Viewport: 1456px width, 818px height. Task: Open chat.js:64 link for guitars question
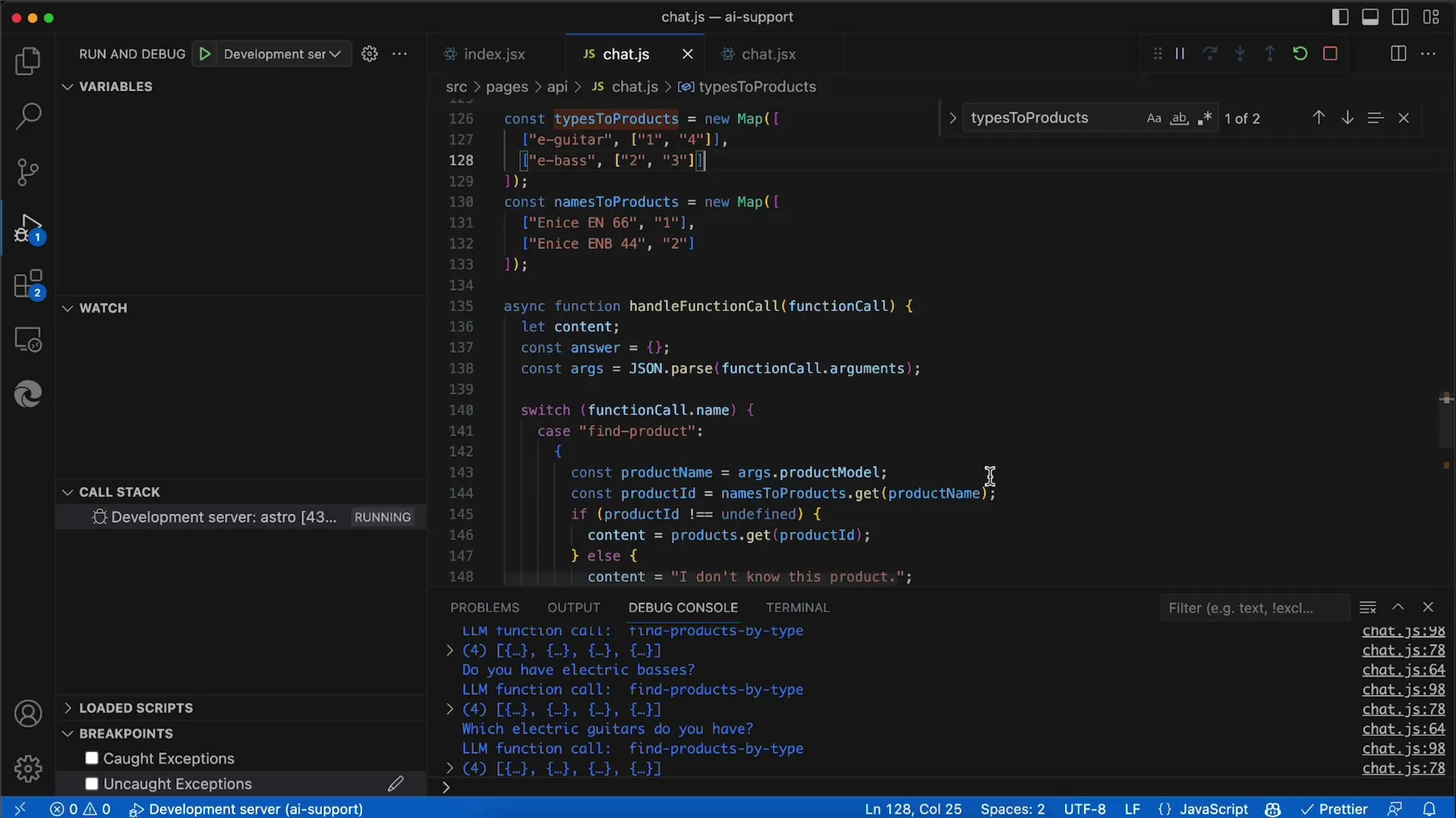(1403, 729)
